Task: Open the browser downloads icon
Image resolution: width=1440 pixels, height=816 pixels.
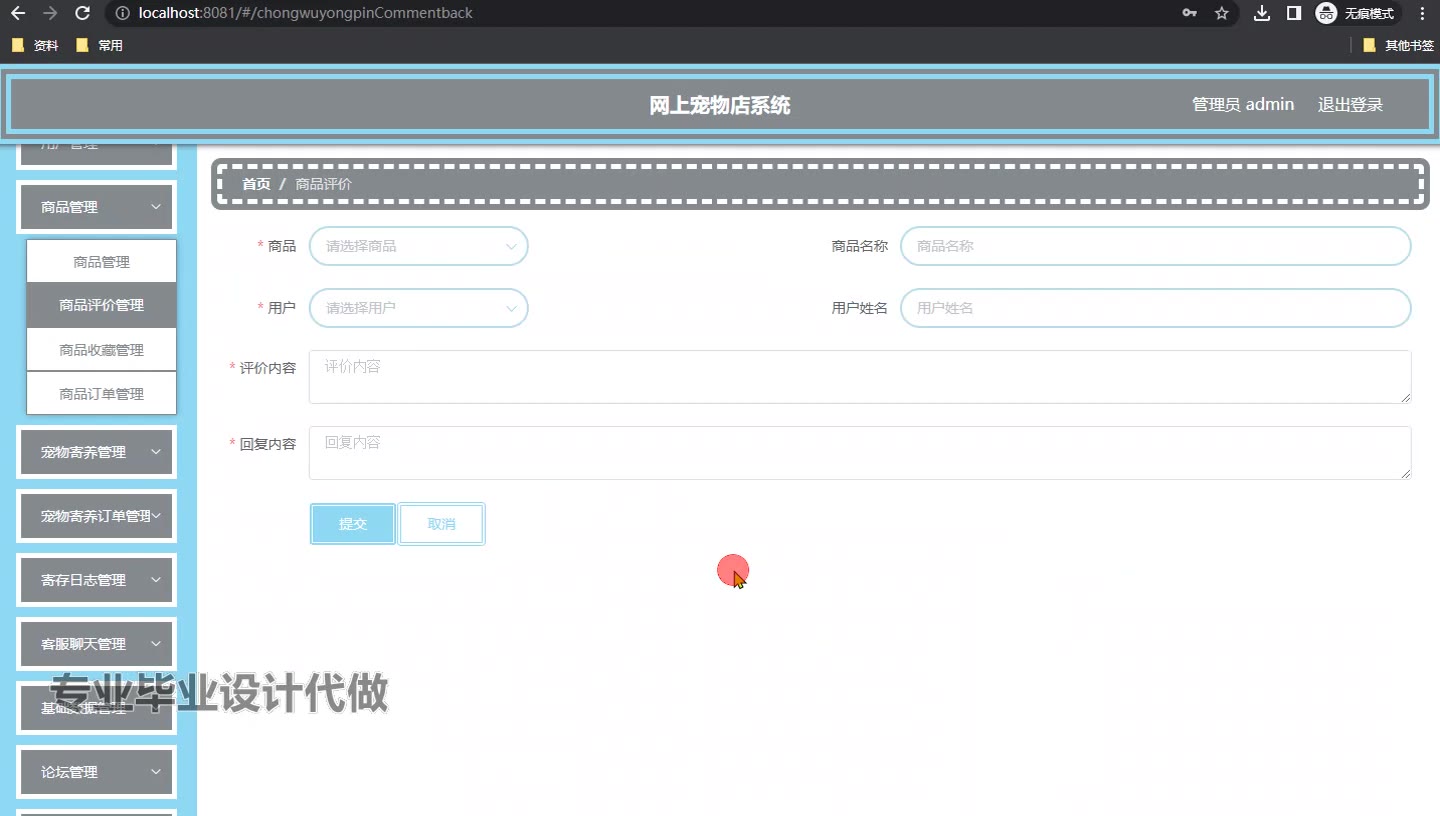Action: coord(1262,13)
